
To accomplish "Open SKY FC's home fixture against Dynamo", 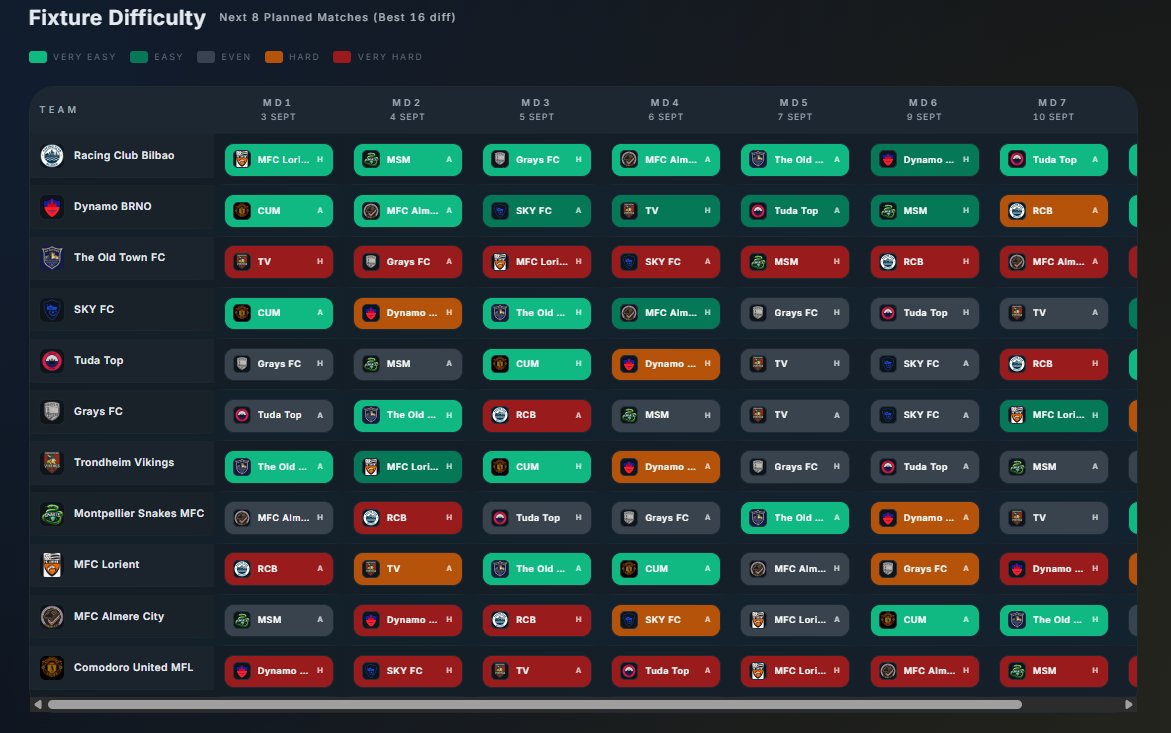I will (407, 313).
